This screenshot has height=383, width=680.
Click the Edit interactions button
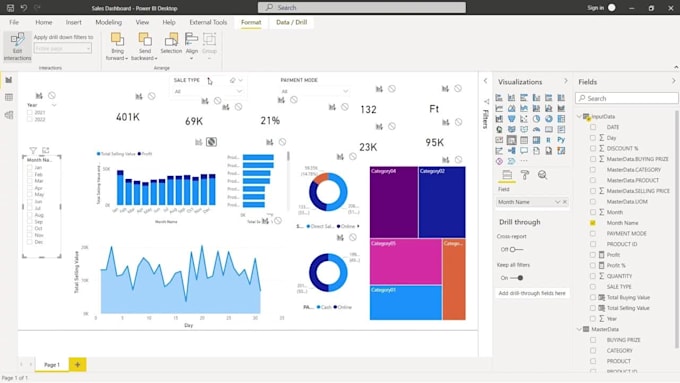click(17, 46)
